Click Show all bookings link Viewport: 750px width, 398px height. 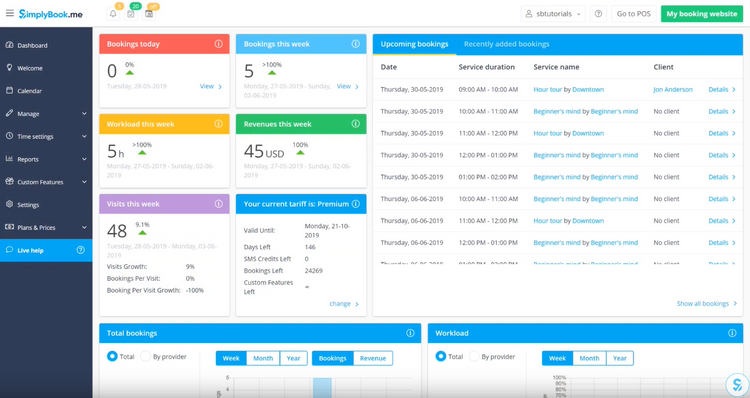pos(706,304)
